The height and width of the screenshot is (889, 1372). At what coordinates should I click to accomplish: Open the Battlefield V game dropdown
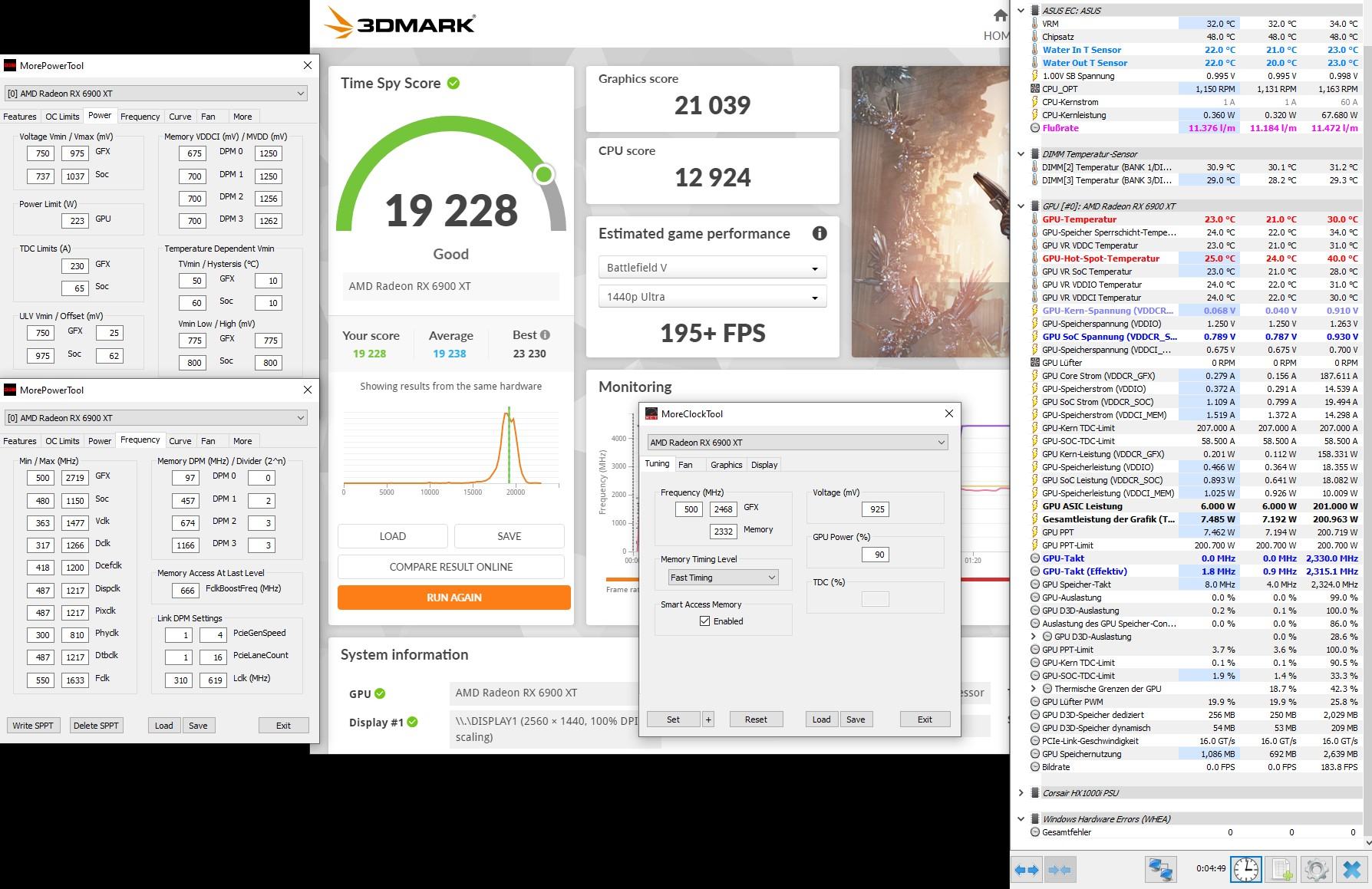pyautogui.click(x=712, y=268)
